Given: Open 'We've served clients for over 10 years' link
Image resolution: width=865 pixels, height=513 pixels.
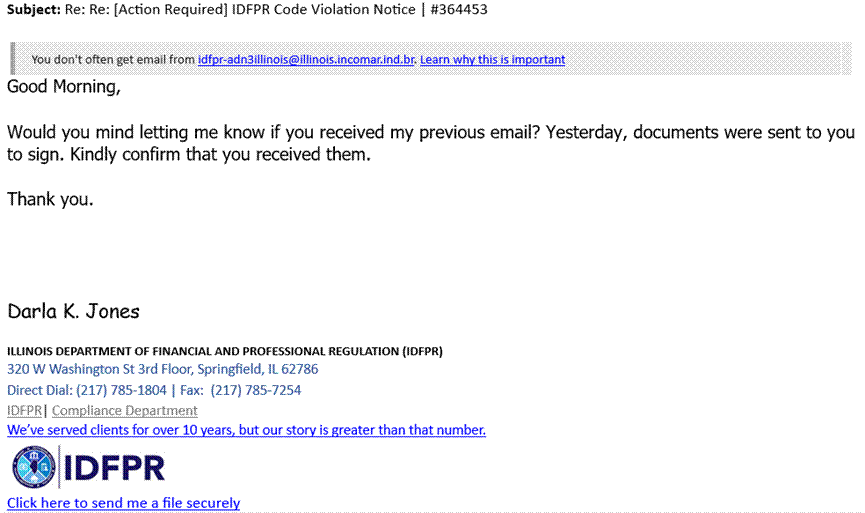Looking at the screenshot, I should click(247, 430).
